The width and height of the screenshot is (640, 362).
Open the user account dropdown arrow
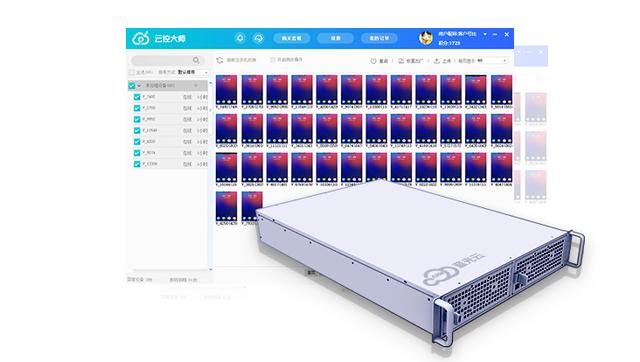pos(485,34)
